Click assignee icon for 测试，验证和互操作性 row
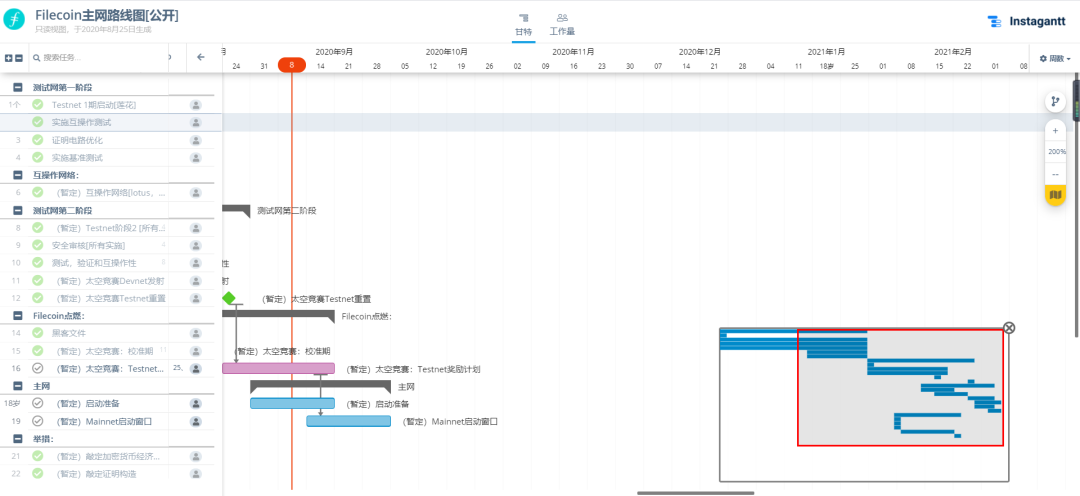The image size is (1080, 496). coord(196,263)
